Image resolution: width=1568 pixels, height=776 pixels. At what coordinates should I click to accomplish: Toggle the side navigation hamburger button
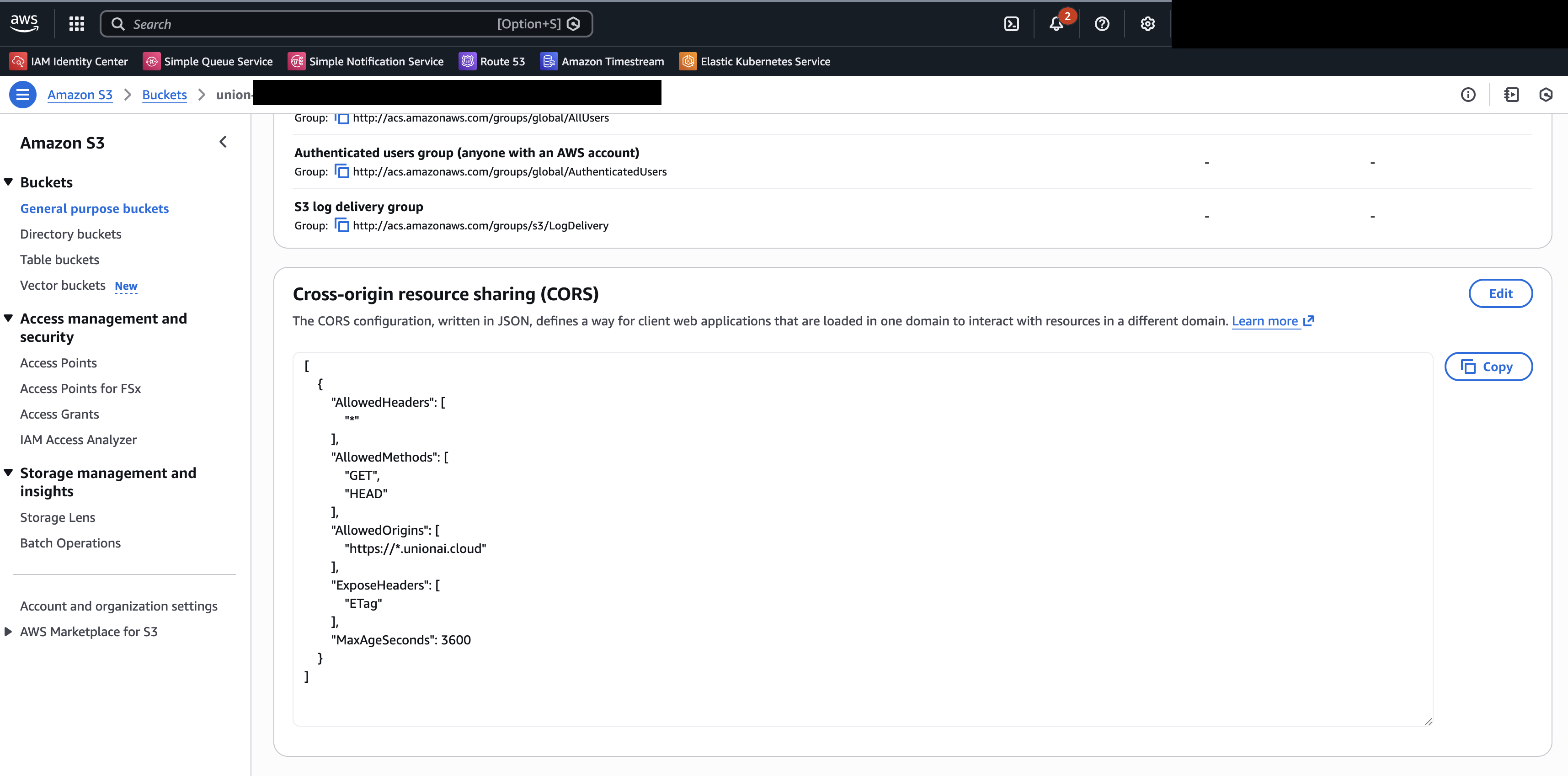[x=22, y=94]
